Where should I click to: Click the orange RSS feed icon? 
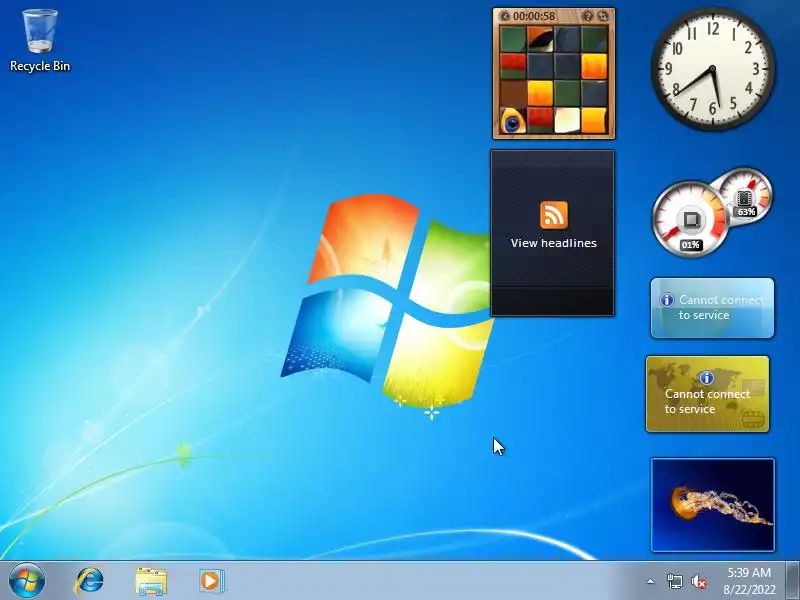point(554,215)
